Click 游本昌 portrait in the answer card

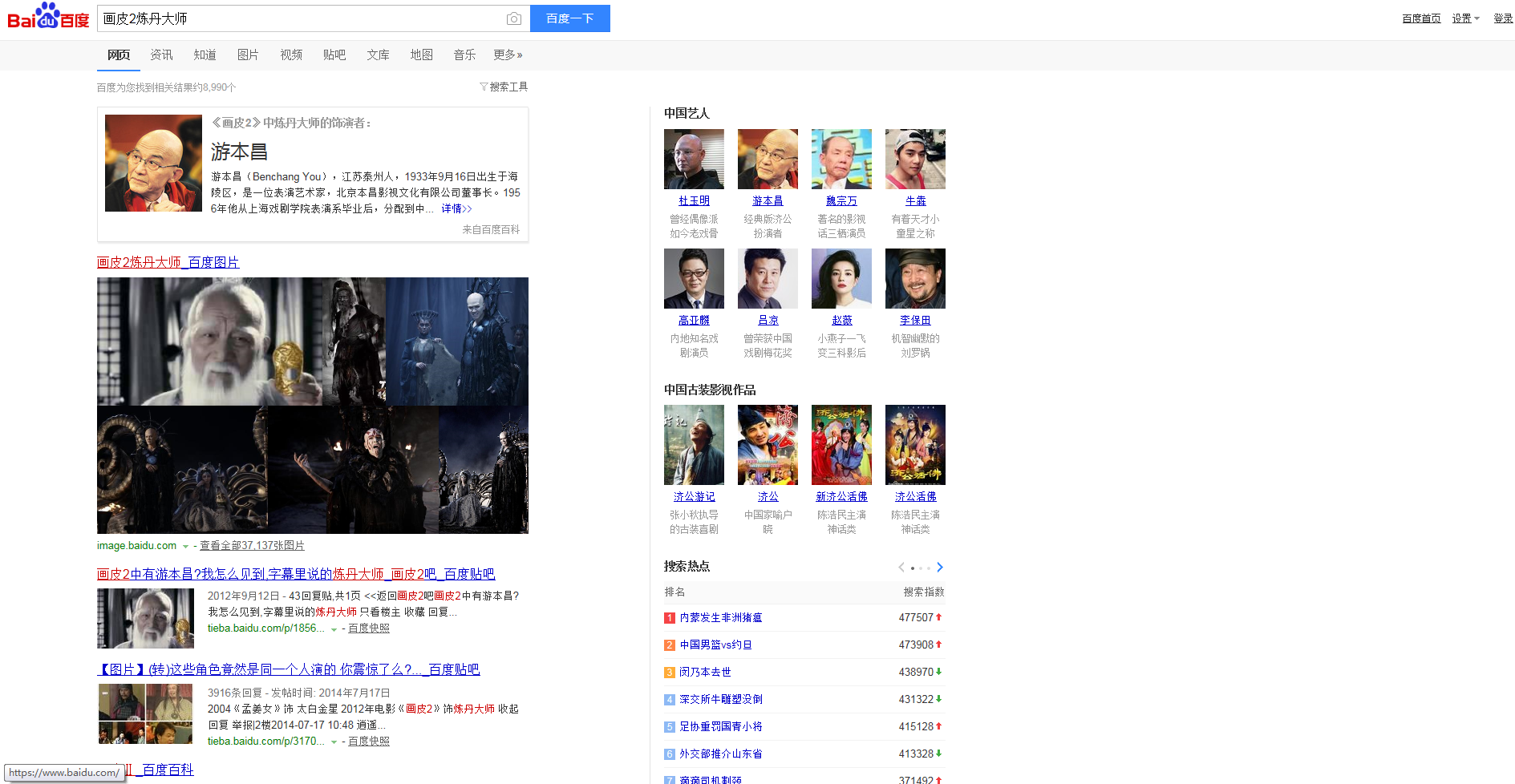click(153, 163)
